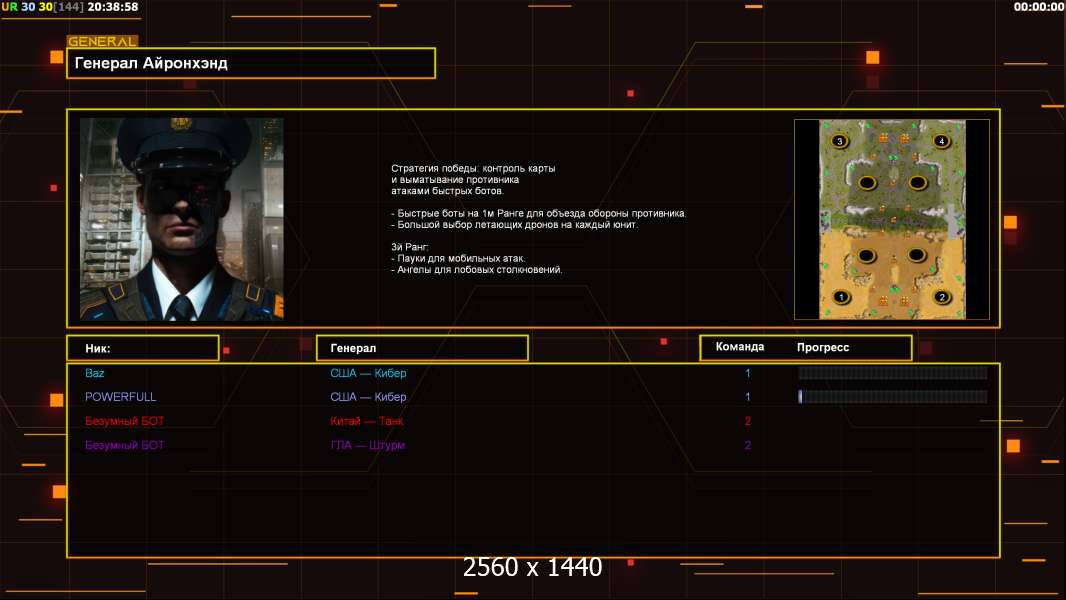The height and width of the screenshot is (600, 1066).
Task: Click США — Кибер in POWERFULL's row
Action: (368, 397)
